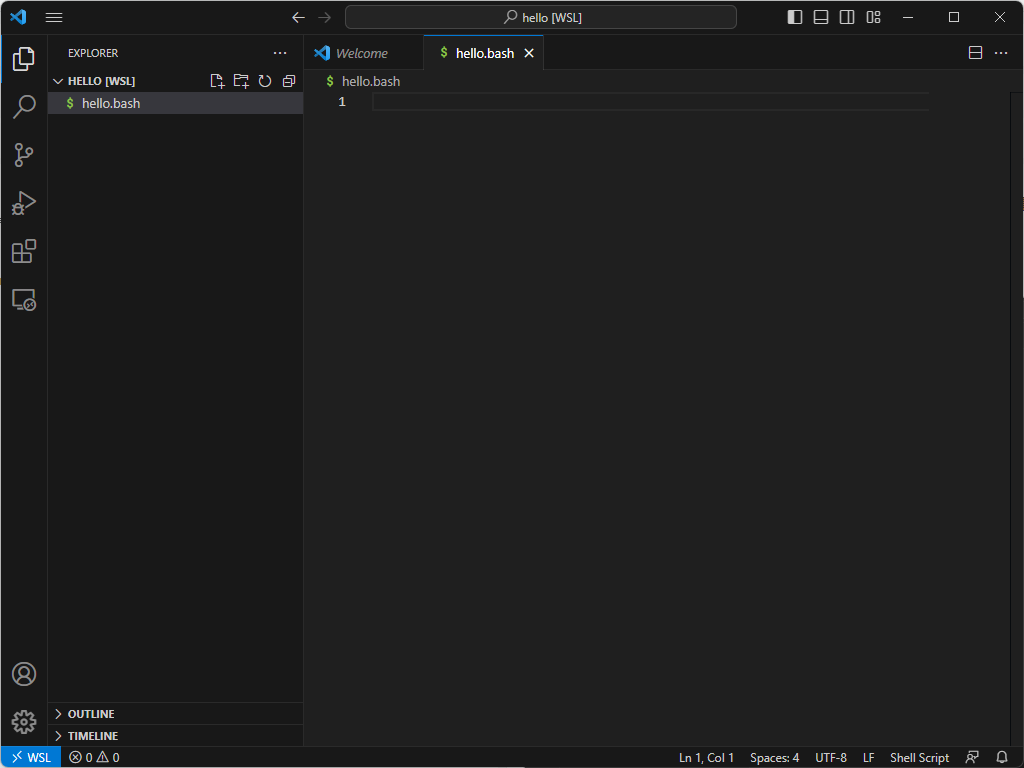
Task: Open the Manage gear icon
Action: pos(24,722)
